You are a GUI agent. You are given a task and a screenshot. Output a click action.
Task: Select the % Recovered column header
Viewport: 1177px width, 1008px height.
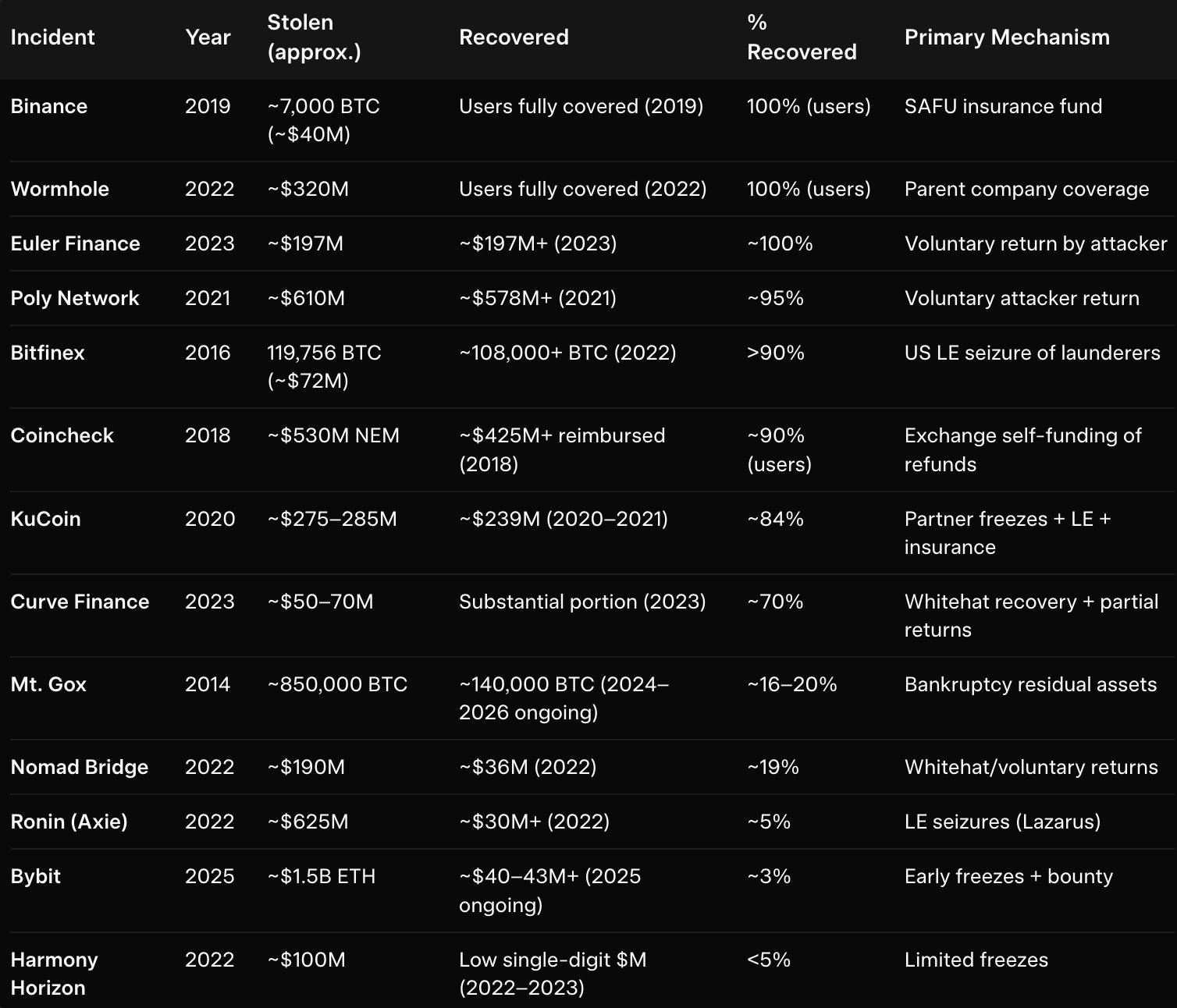tap(802, 37)
